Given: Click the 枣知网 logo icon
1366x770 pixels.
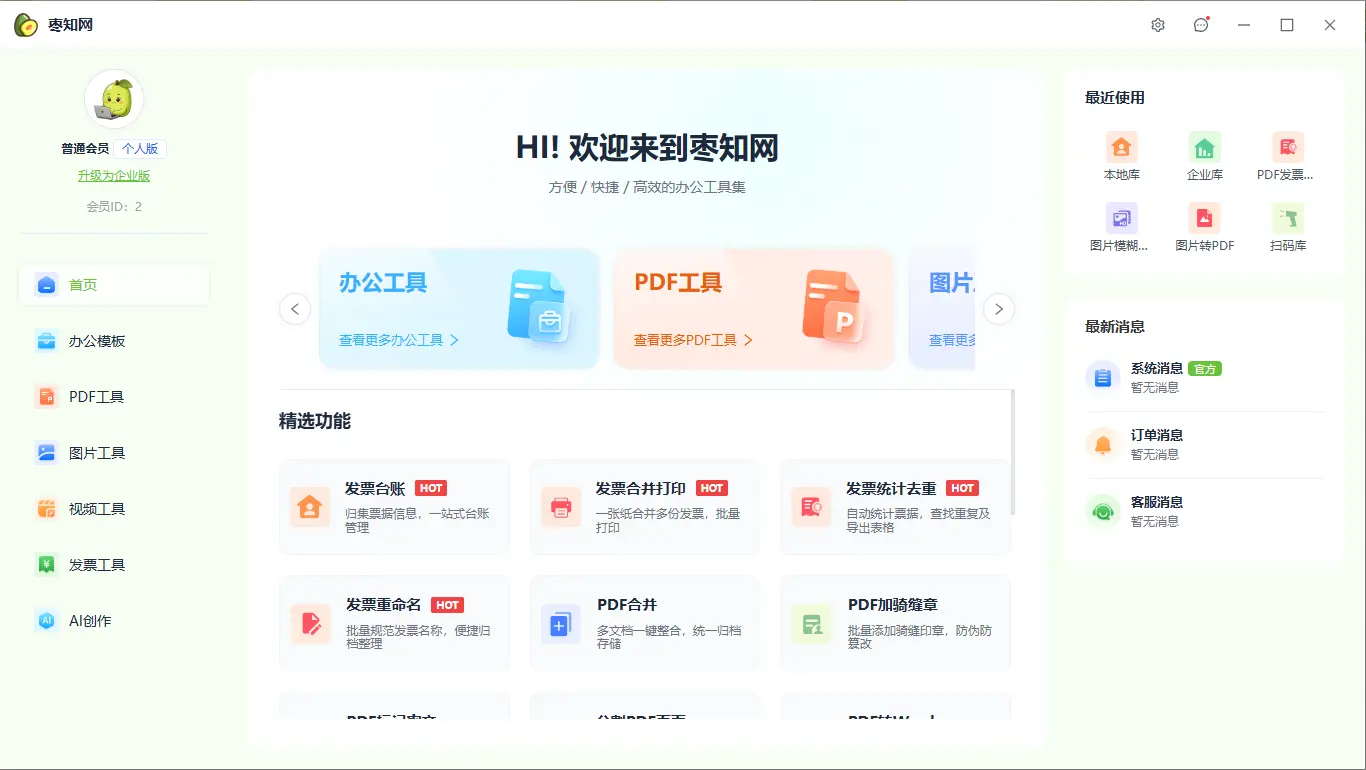Looking at the screenshot, I should click(x=26, y=25).
